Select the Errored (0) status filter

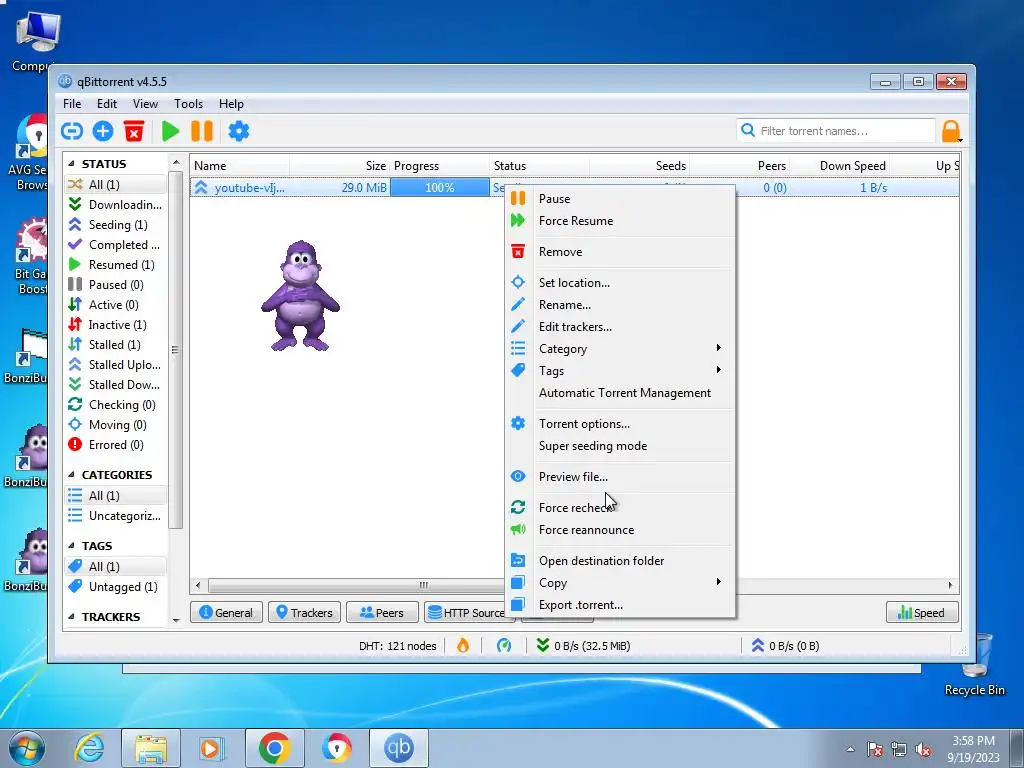116,445
